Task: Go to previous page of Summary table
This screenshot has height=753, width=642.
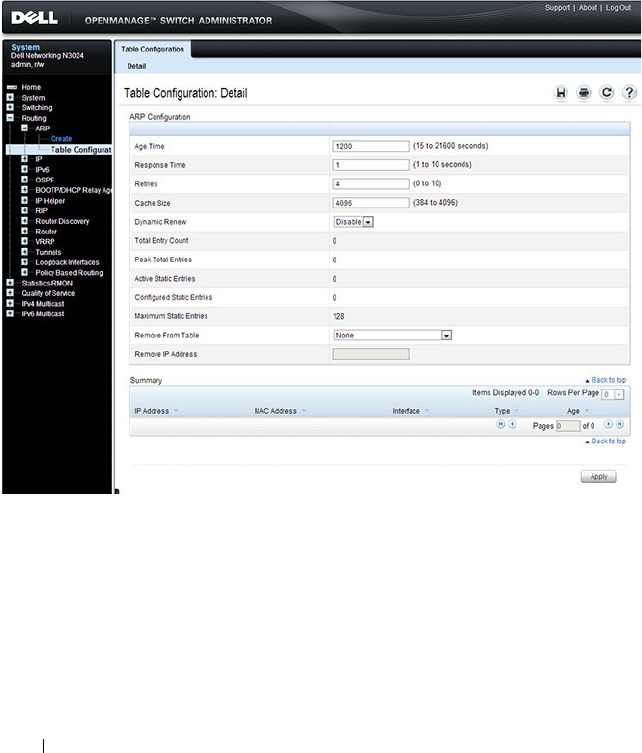Action: 512,424
